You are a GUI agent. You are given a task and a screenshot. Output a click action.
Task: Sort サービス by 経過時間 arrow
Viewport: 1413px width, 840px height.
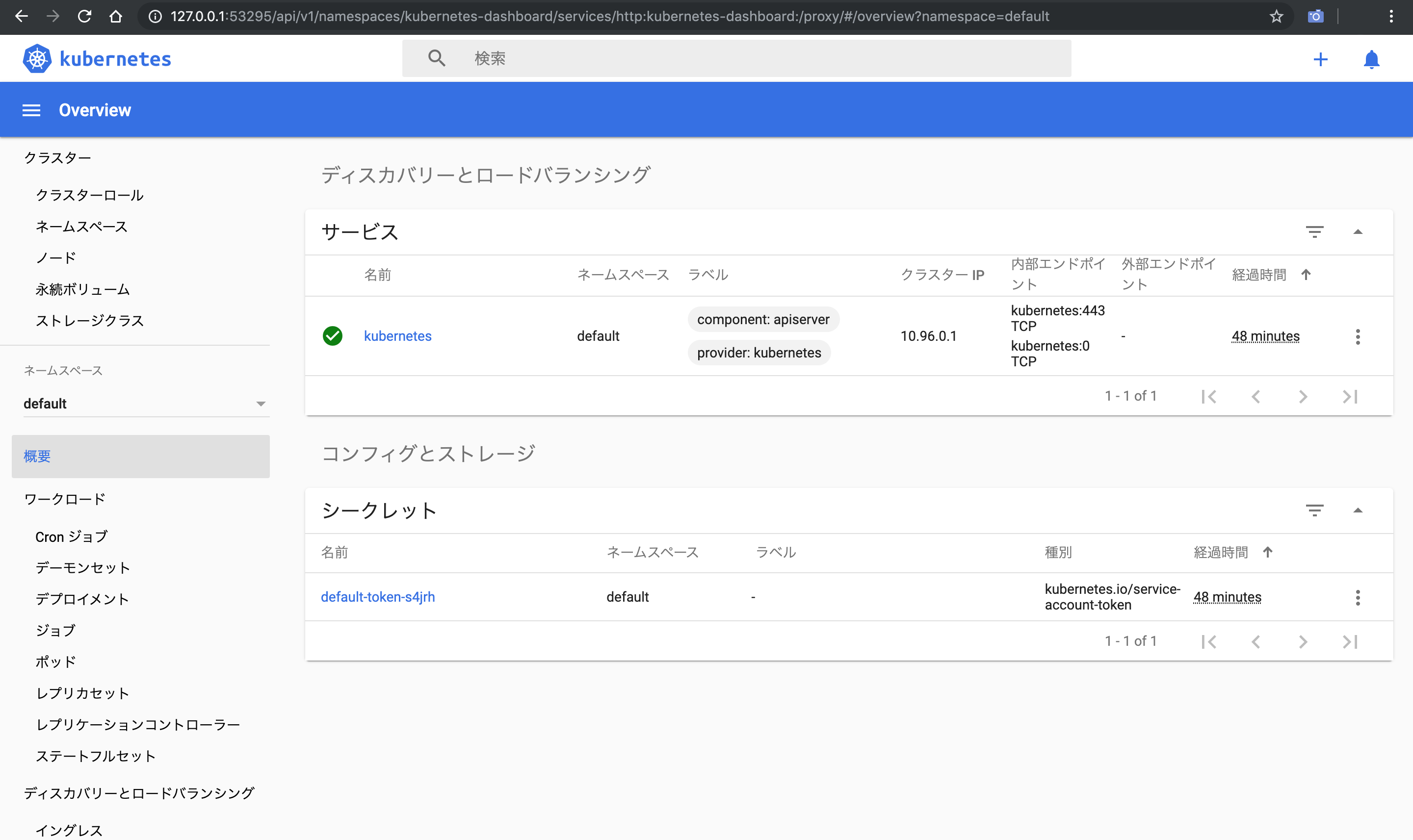pyautogui.click(x=1306, y=275)
